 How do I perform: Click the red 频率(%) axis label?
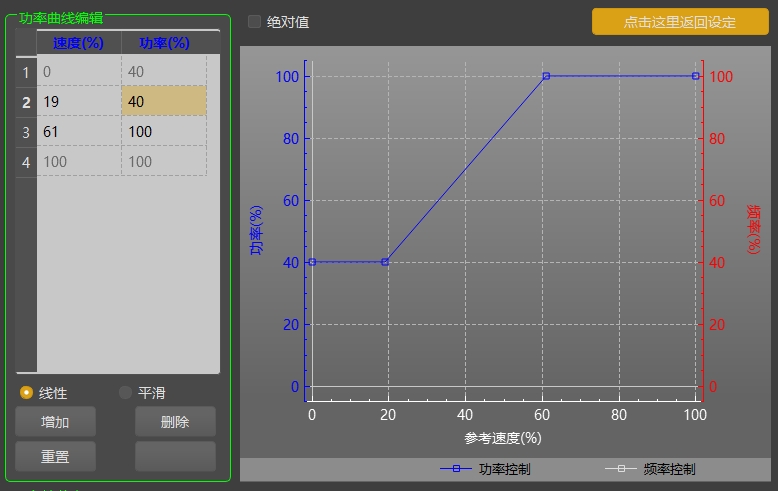click(x=753, y=230)
